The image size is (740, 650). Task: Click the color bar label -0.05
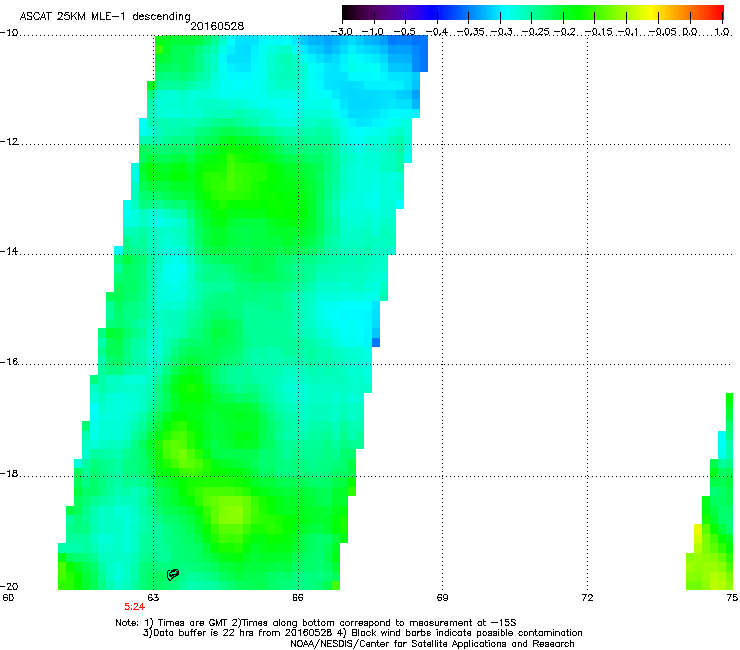pyautogui.click(x=663, y=32)
